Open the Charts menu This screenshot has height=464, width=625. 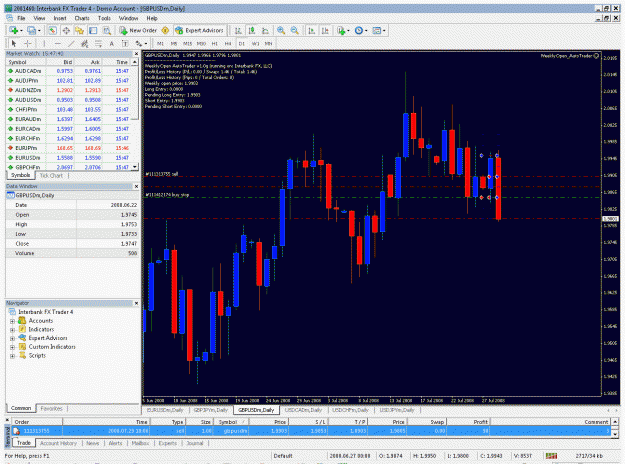tap(82, 18)
